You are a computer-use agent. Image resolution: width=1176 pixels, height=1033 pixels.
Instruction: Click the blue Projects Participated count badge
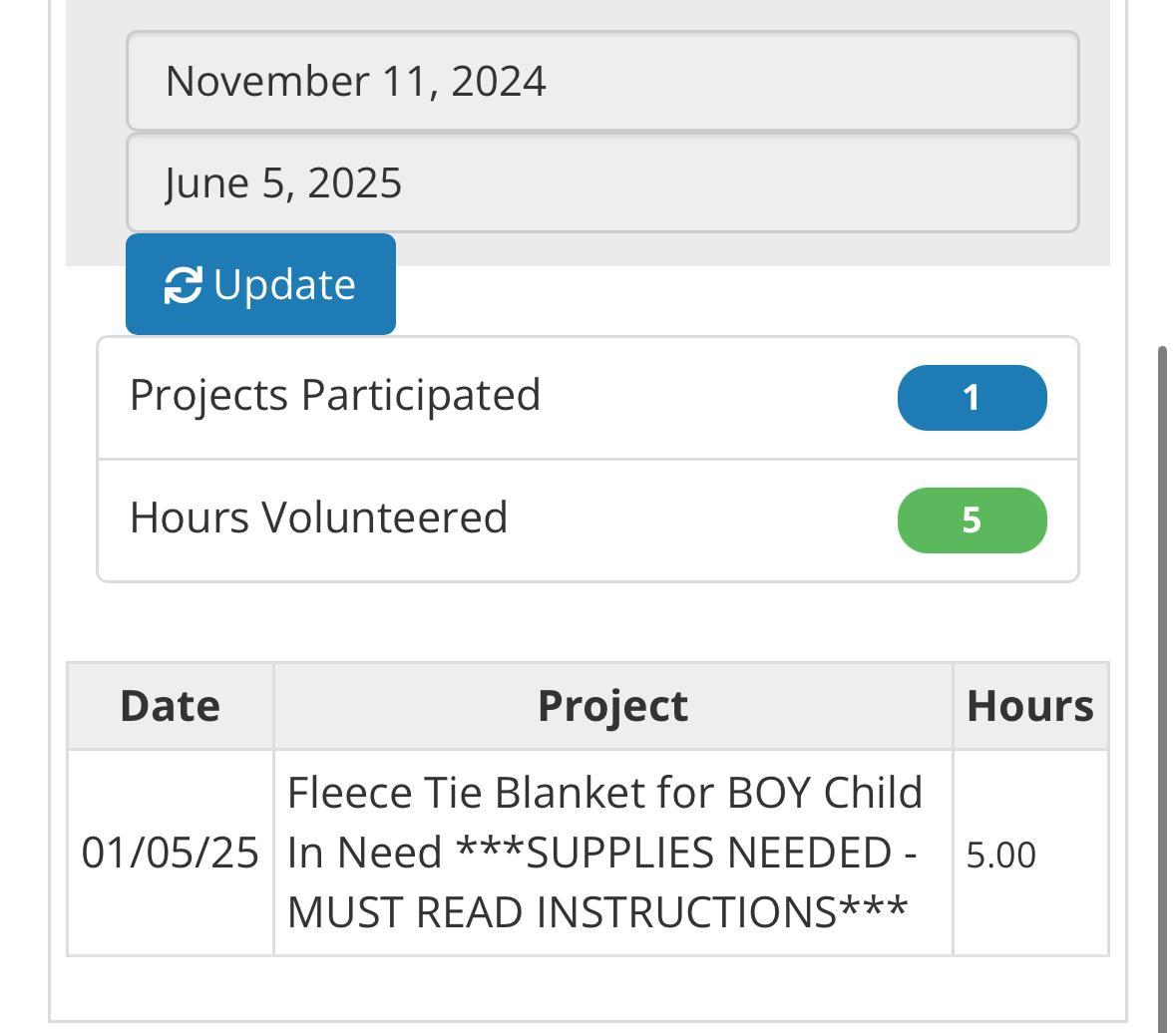[x=972, y=398]
